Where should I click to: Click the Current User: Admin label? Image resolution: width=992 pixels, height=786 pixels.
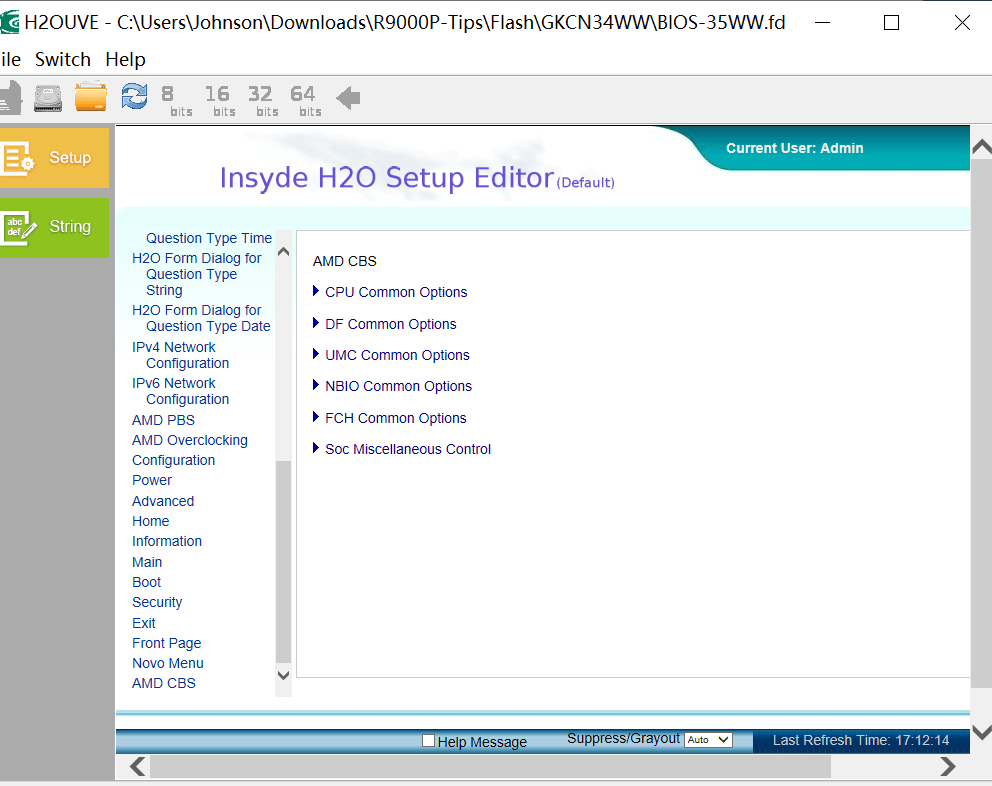(x=795, y=148)
